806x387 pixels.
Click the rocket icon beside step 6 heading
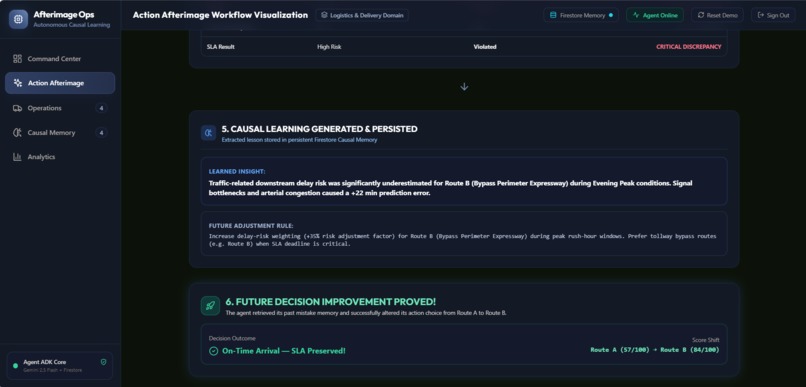click(210, 306)
